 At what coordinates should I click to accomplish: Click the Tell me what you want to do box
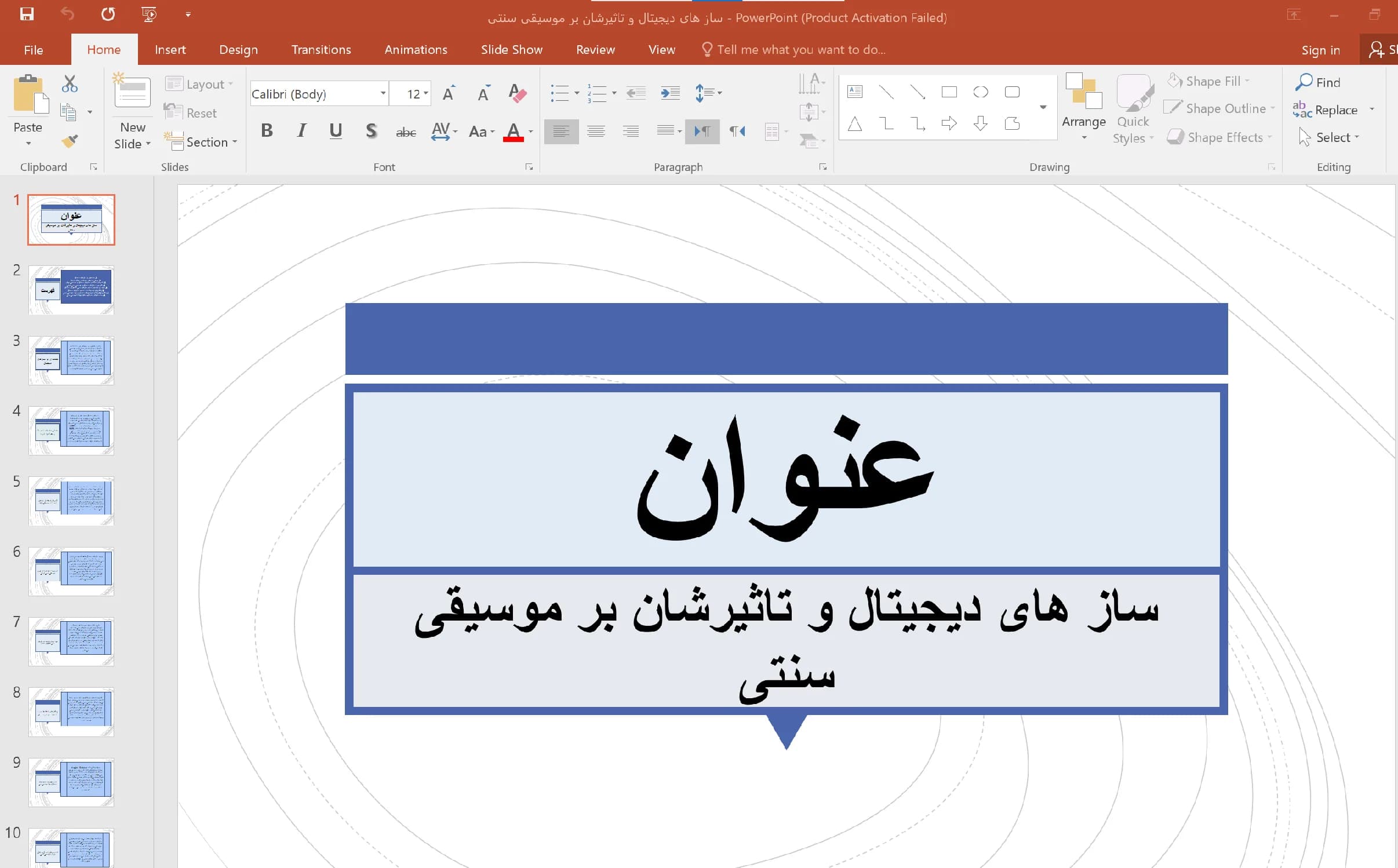[794, 50]
